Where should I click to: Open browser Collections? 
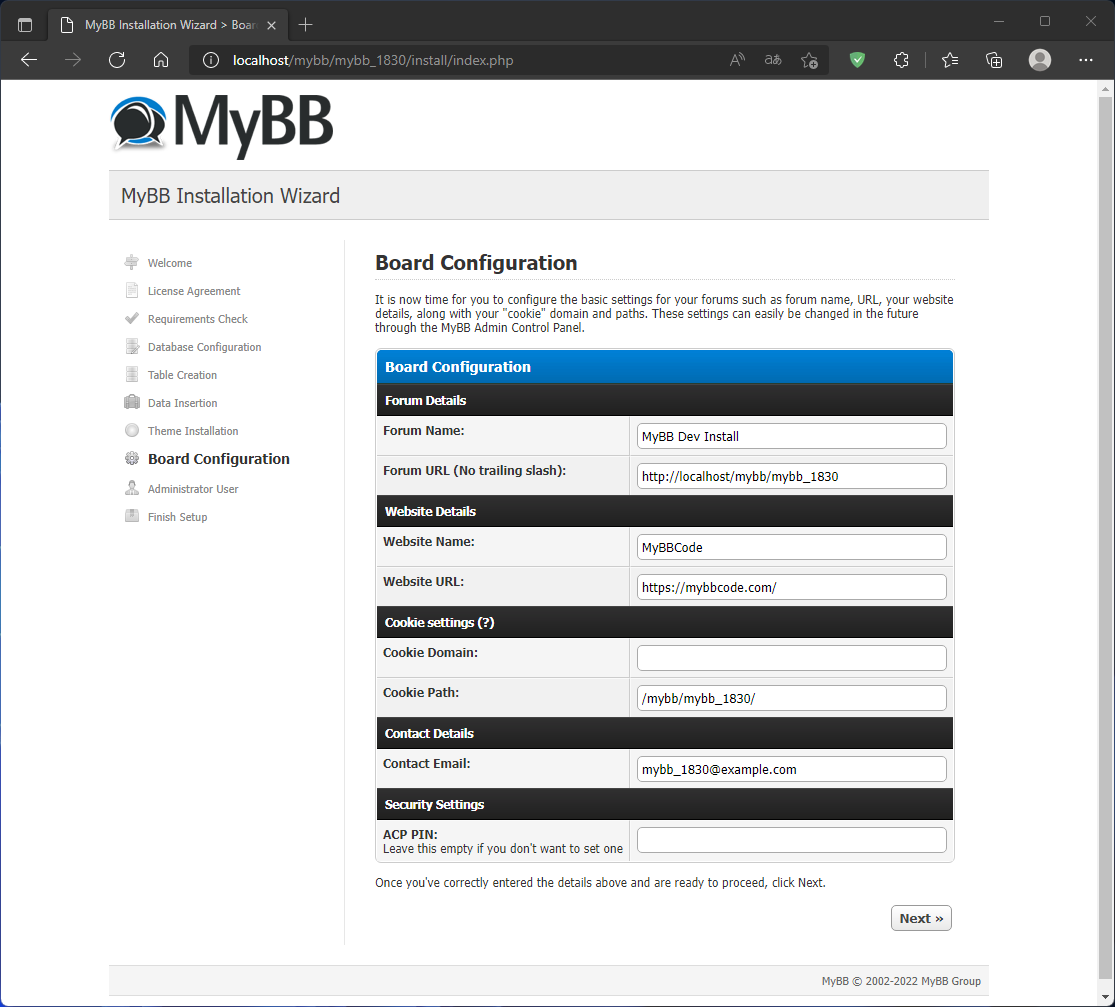point(994,60)
